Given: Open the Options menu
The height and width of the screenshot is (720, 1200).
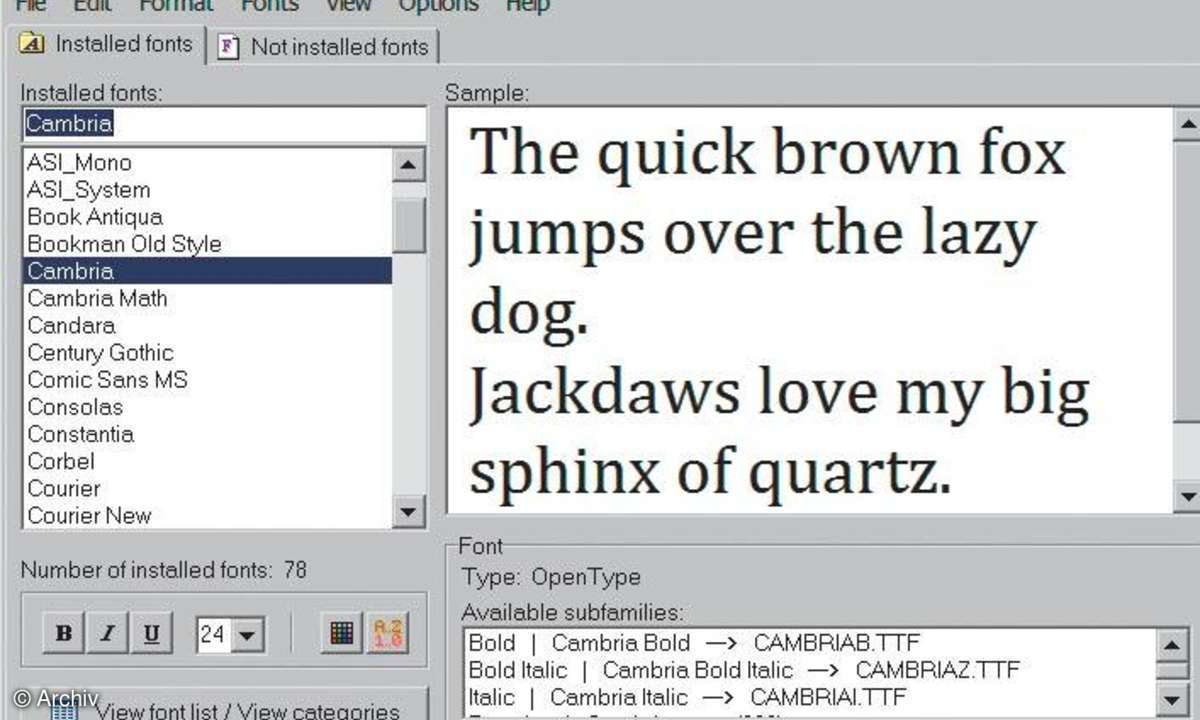Looking at the screenshot, I should click(438, 5).
